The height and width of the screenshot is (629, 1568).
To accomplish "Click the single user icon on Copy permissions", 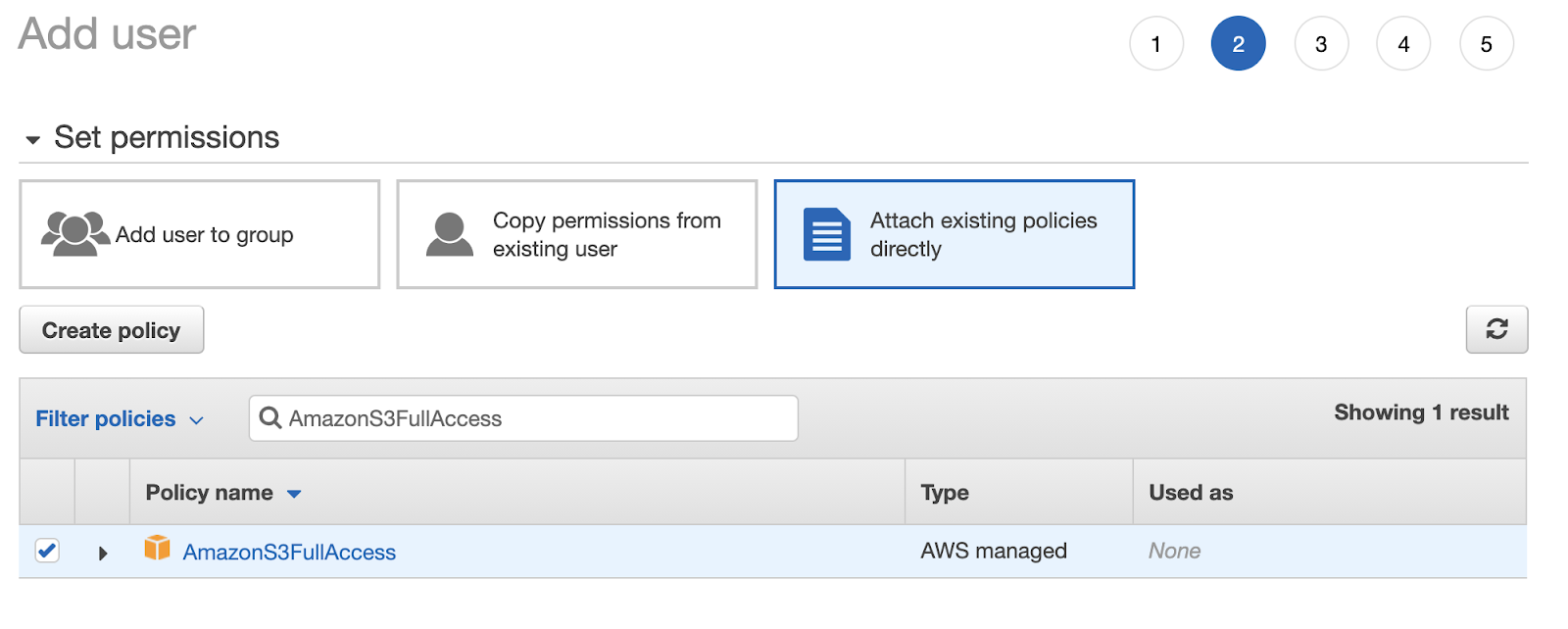I will [x=450, y=234].
